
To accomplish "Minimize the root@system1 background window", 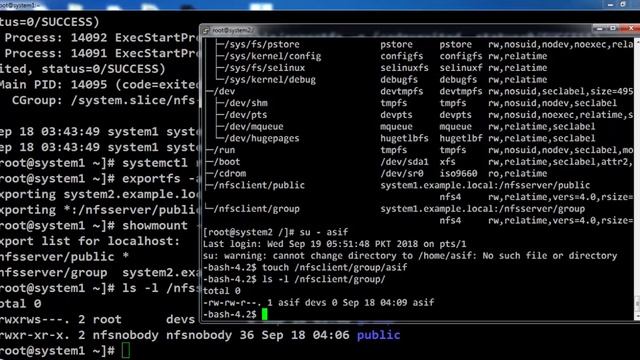I will (610, 4).
